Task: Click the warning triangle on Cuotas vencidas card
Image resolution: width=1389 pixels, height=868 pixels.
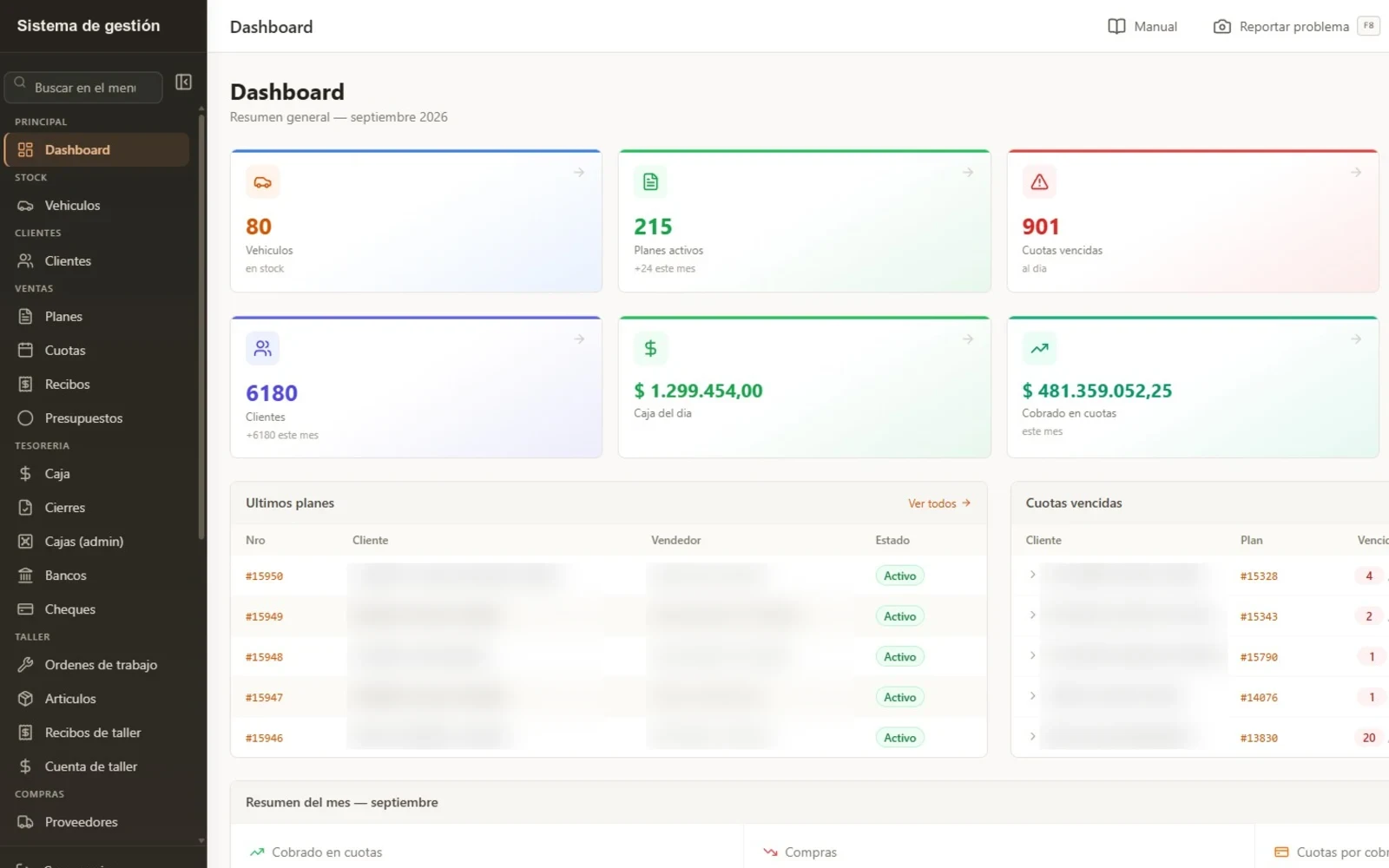Action: click(x=1039, y=182)
